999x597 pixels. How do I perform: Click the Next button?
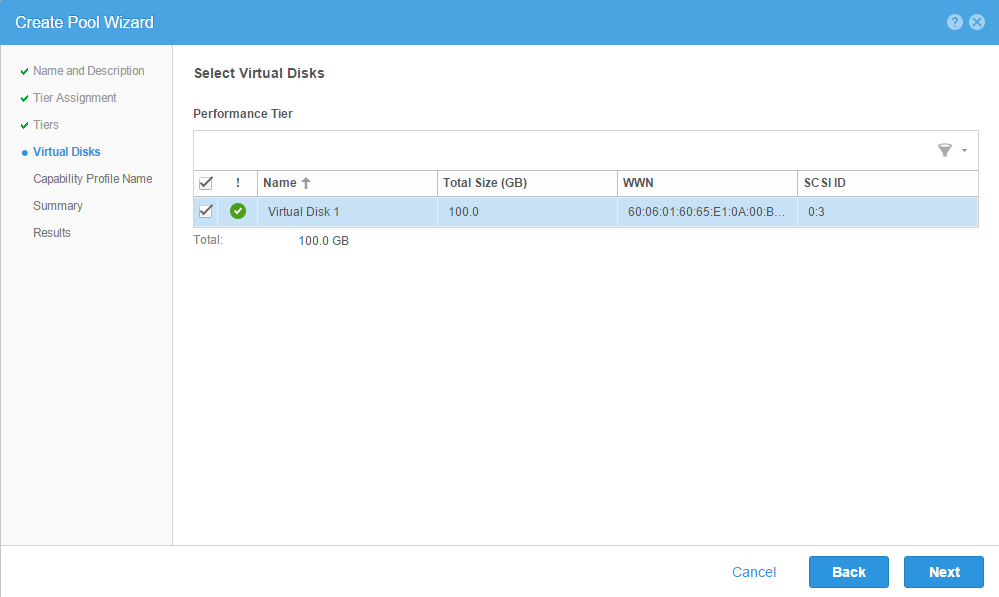pyautogui.click(x=944, y=572)
